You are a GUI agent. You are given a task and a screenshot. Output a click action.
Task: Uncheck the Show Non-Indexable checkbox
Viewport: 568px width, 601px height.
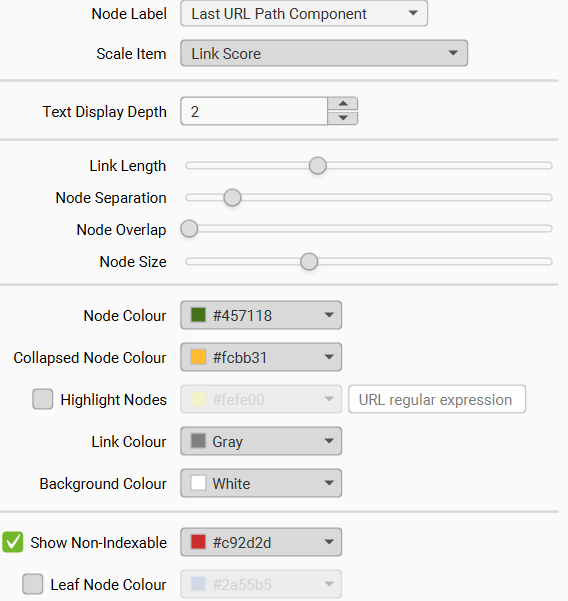pyautogui.click(x=13, y=542)
